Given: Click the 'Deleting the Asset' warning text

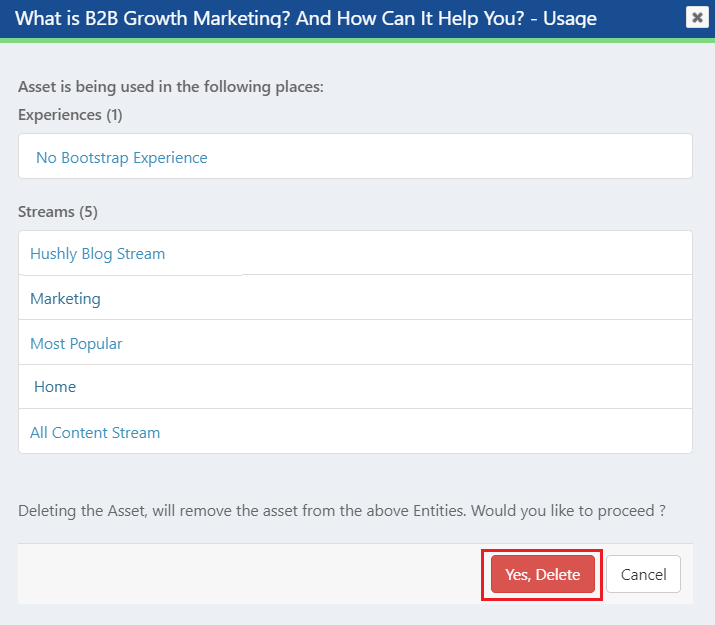Looking at the screenshot, I should [x=342, y=511].
